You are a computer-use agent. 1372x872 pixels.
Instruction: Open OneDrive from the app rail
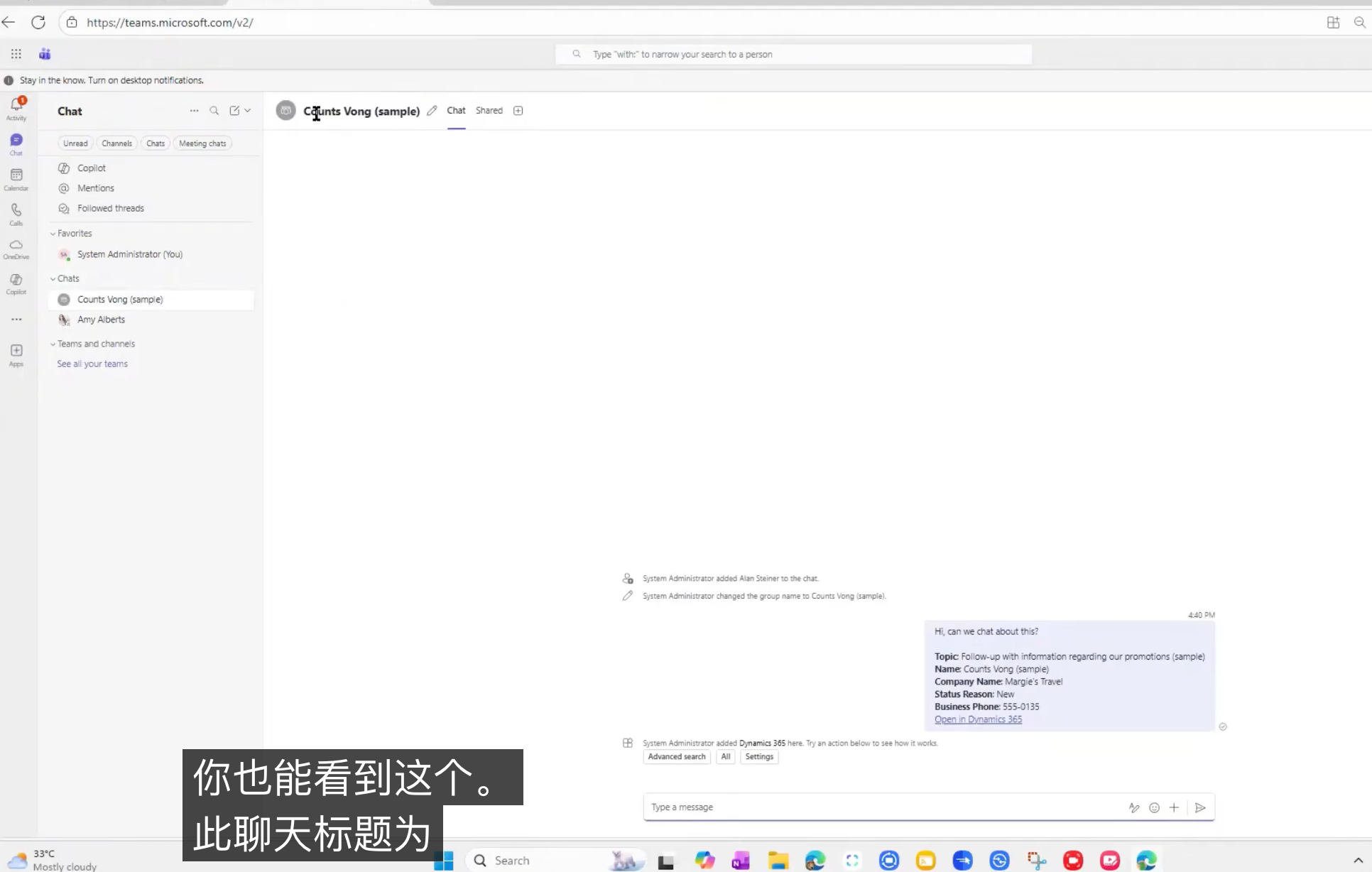tap(16, 249)
